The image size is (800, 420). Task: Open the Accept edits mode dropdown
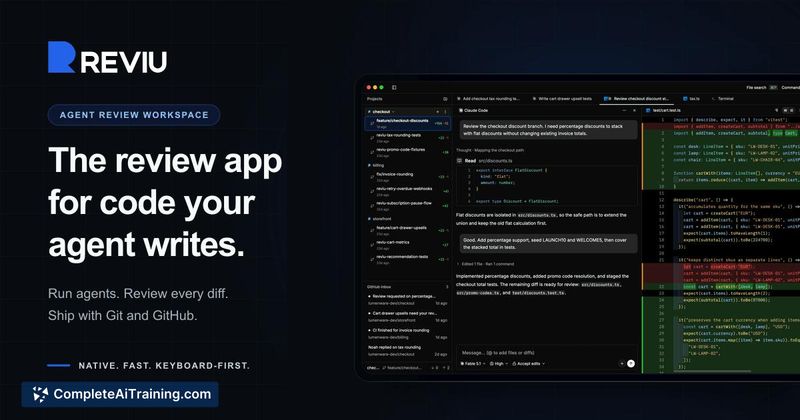528,364
